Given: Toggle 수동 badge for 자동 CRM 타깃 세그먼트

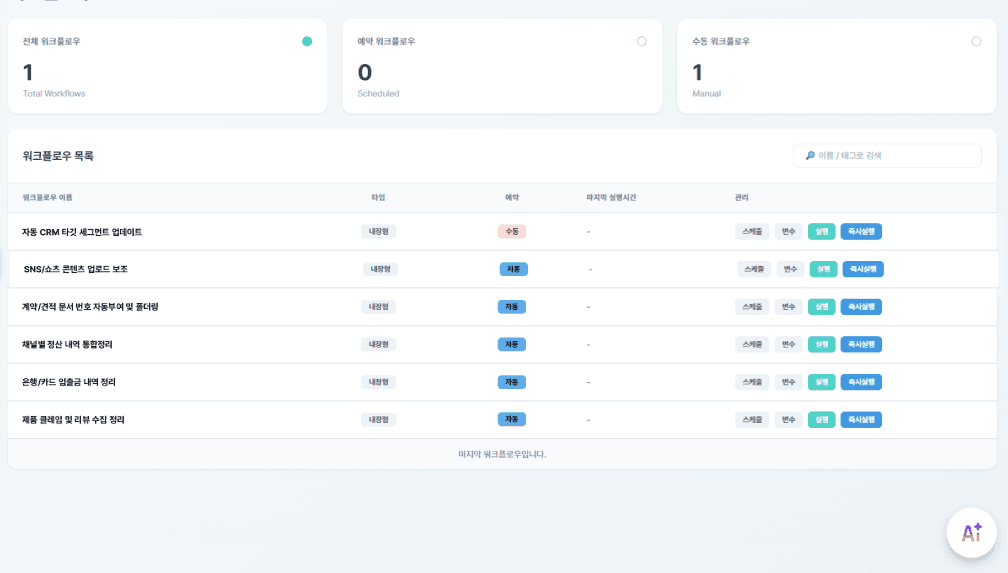Looking at the screenshot, I should click(511, 231).
